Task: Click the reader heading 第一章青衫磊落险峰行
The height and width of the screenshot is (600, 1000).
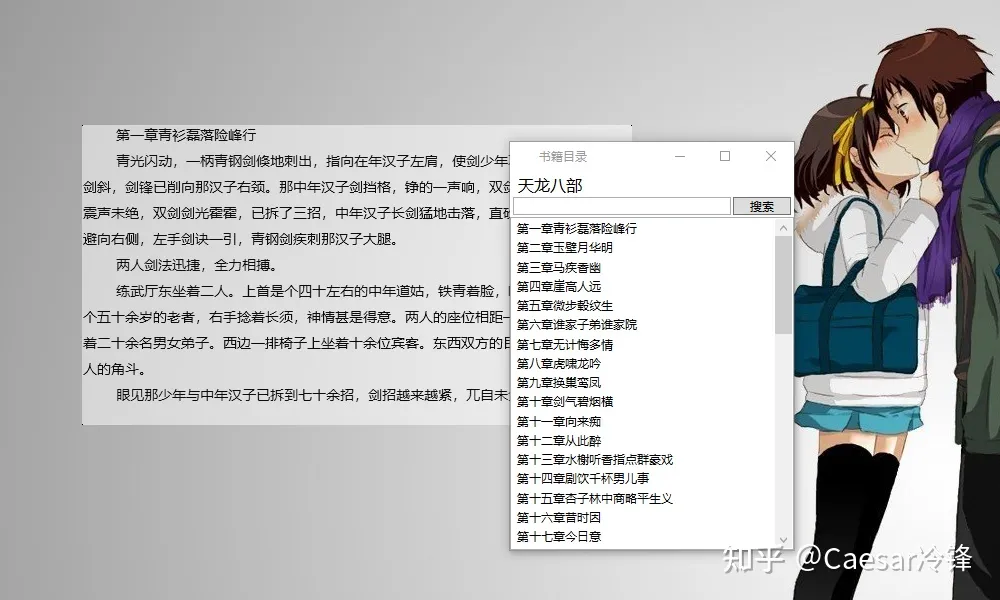Action: click(186, 135)
